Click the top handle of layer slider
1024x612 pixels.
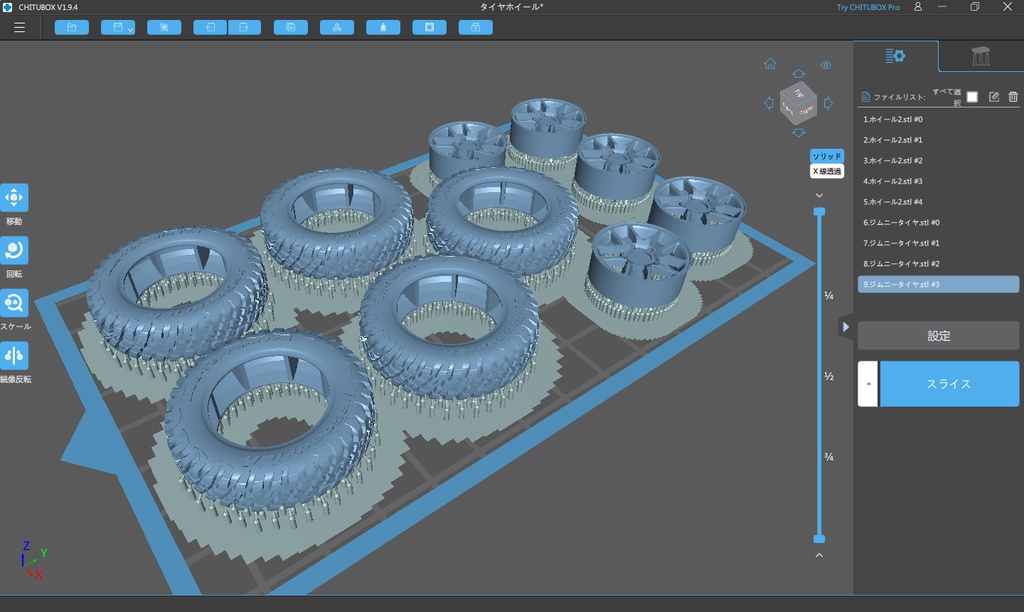click(x=819, y=212)
